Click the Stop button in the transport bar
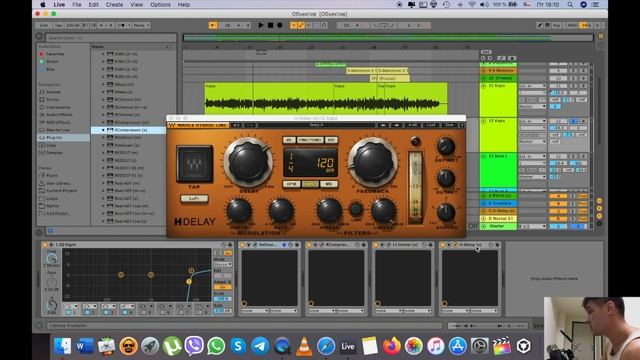Screen dimensions: 640x360 point(270,25)
